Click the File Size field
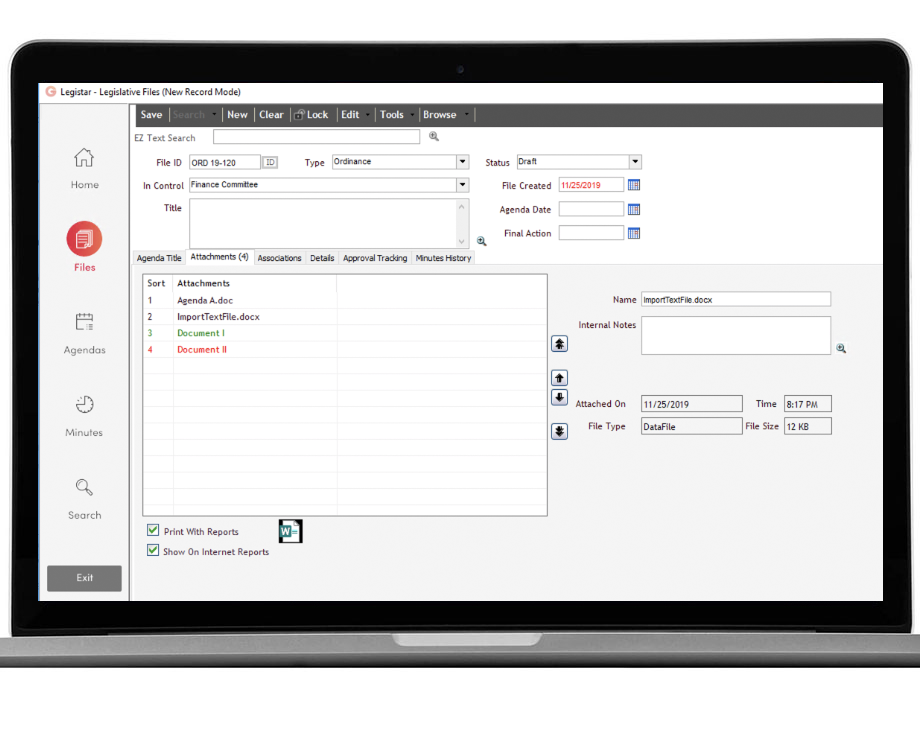The height and width of the screenshot is (750, 920). (x=807, y=427)
